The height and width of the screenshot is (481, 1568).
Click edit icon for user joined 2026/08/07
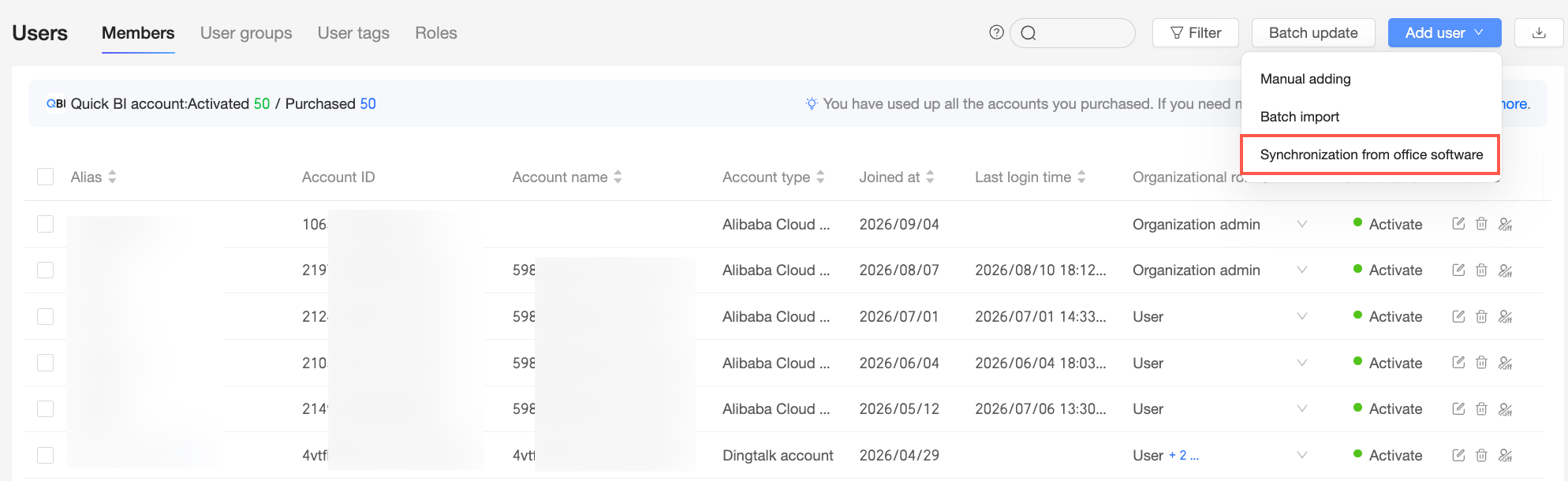1458,270
